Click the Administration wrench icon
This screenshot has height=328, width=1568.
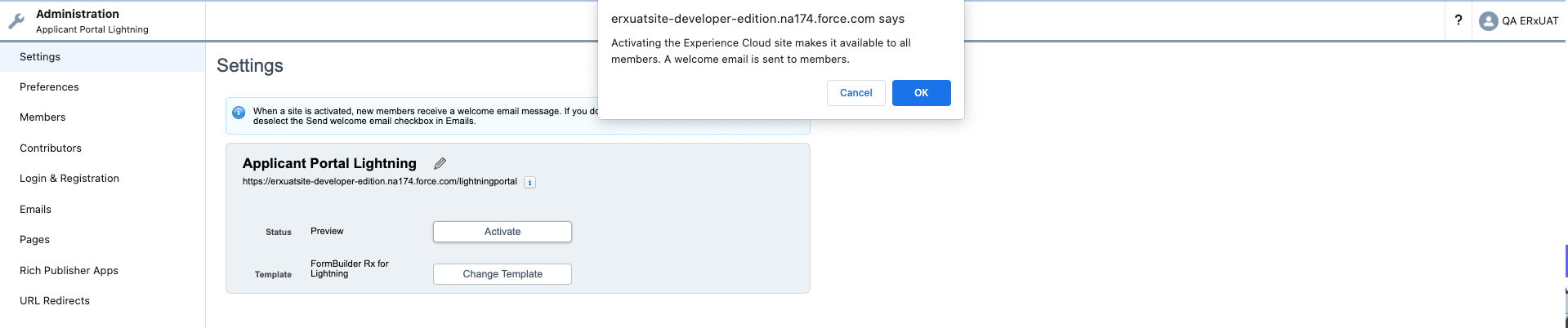16,21
